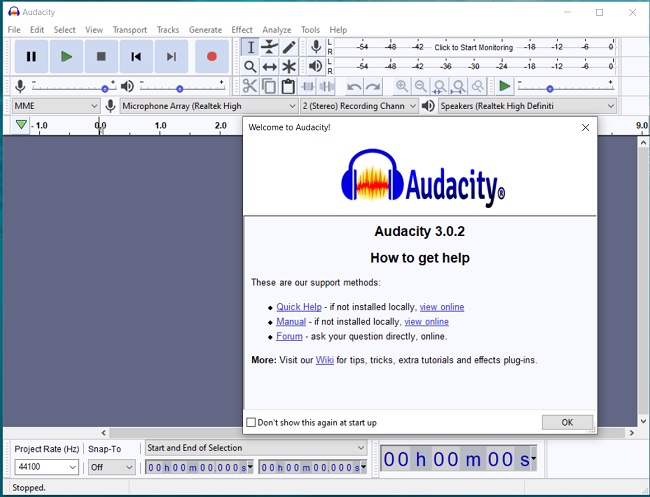Open audio position time format arrow
Image resolution: width=650 pixels, height=497 pixels.
point(533,458)
